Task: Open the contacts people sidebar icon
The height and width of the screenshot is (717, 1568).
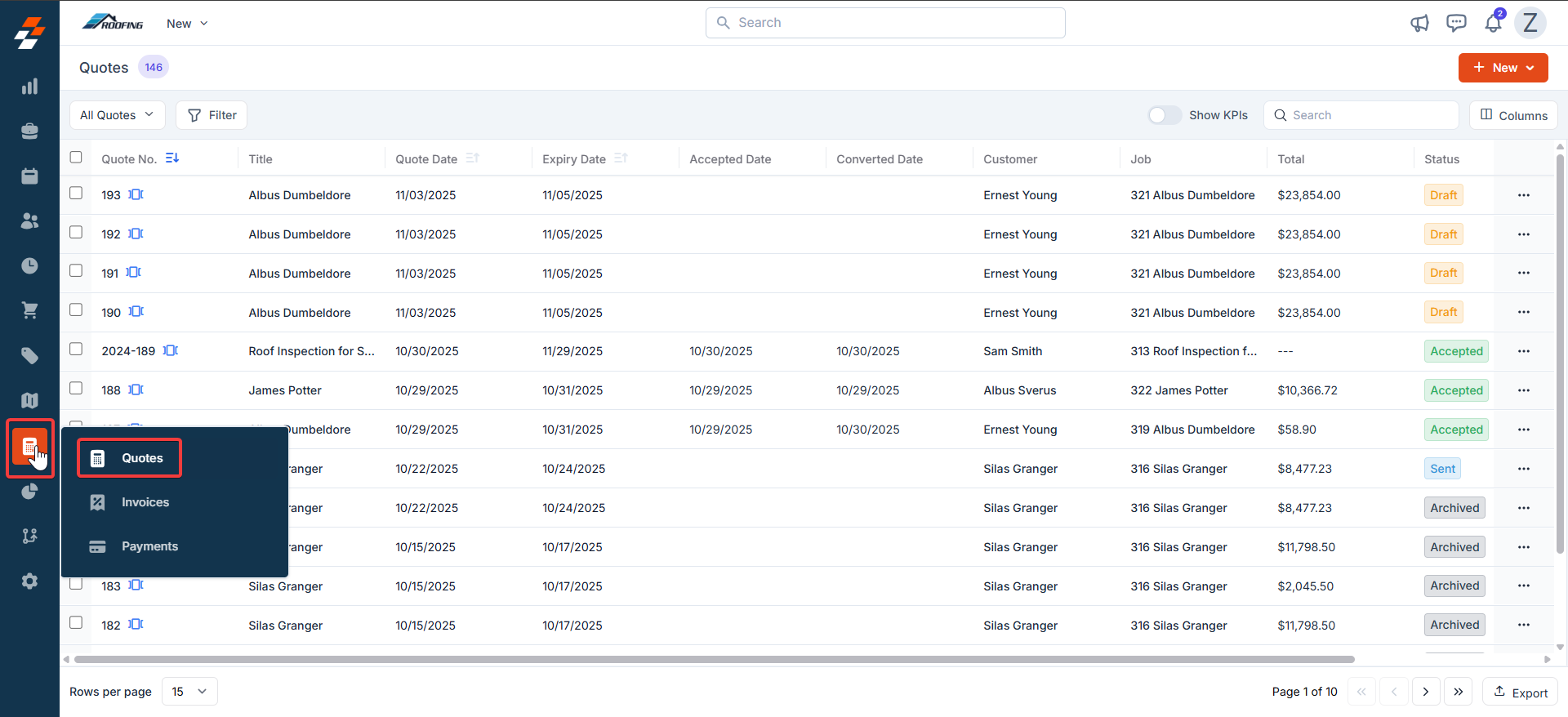Action: click(29, 220)
